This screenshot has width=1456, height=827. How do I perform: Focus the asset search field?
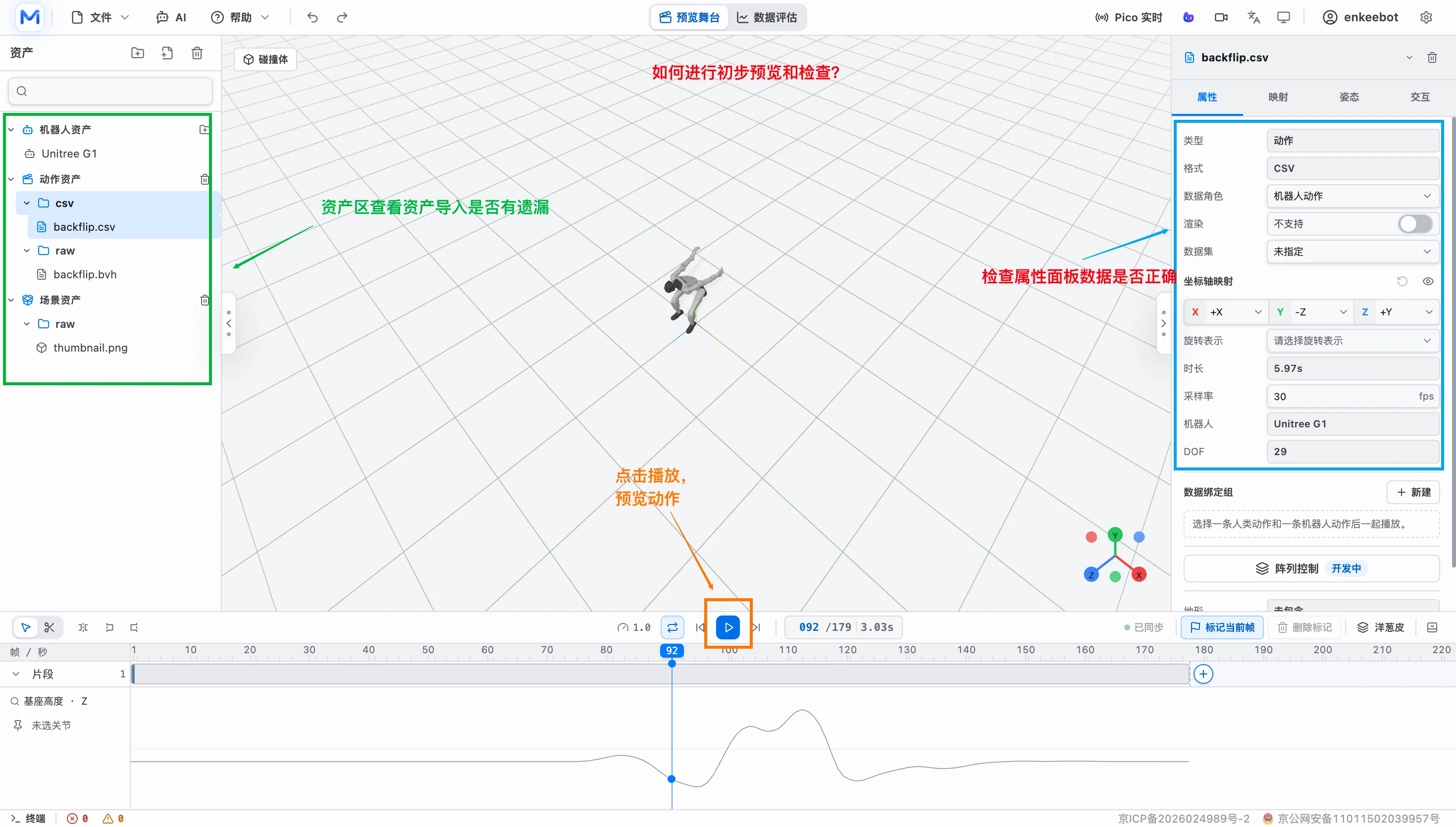click(x=110, y=91)
